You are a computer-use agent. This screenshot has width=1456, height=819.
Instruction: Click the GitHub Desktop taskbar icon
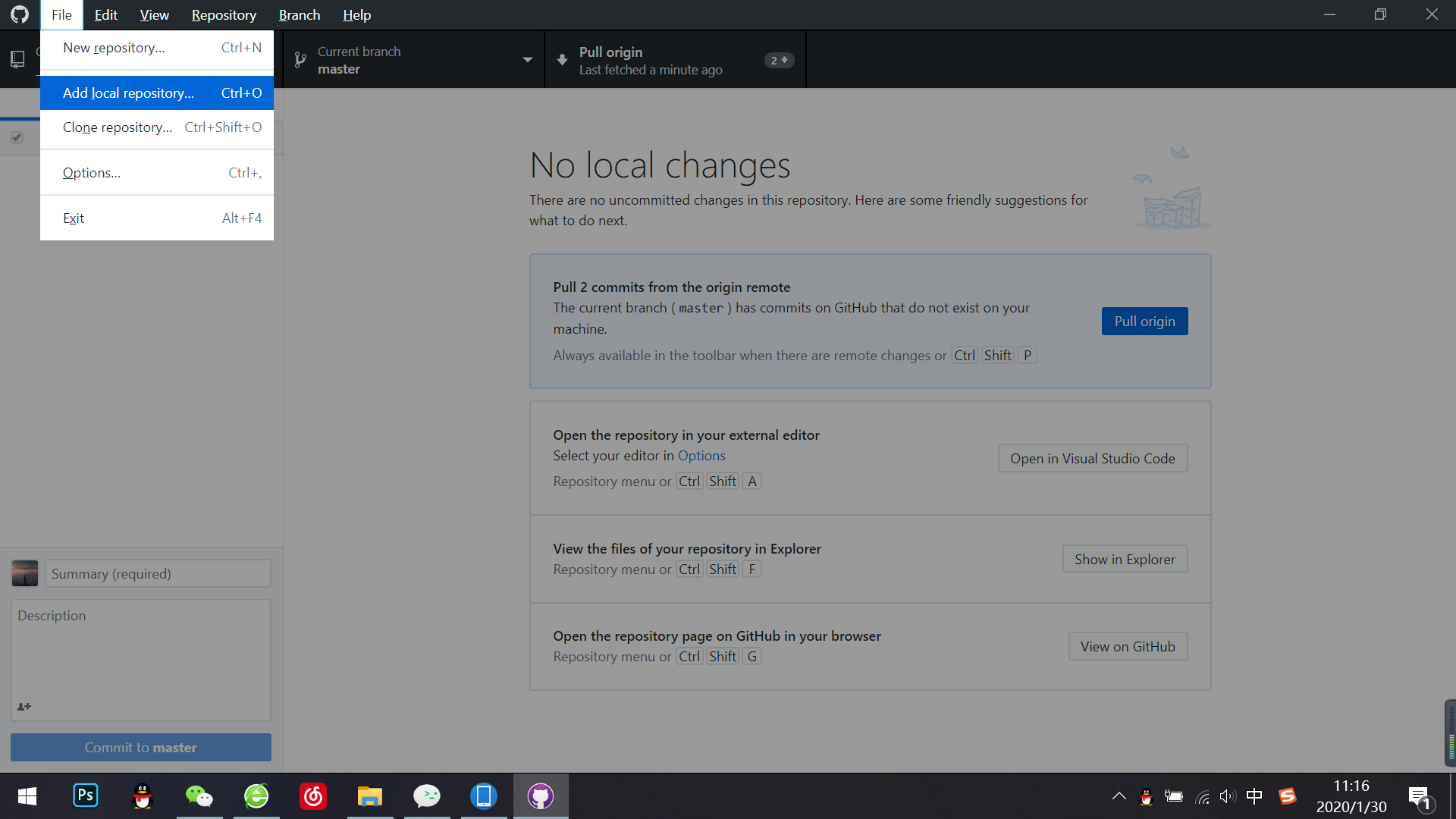[540, 795]
